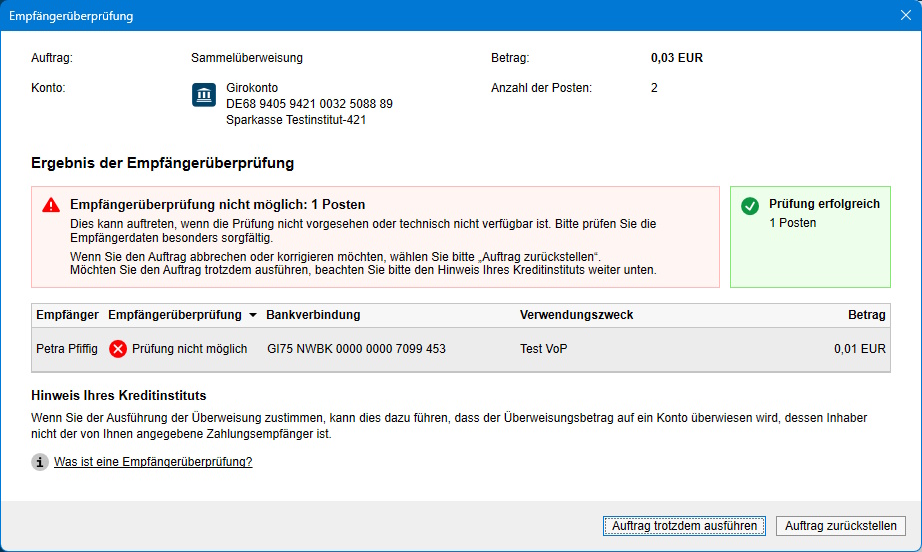Screen dimensions: 922x552
Task: Click the red X status icon beside Petra Pfiffig
Action: coord(118,349)
